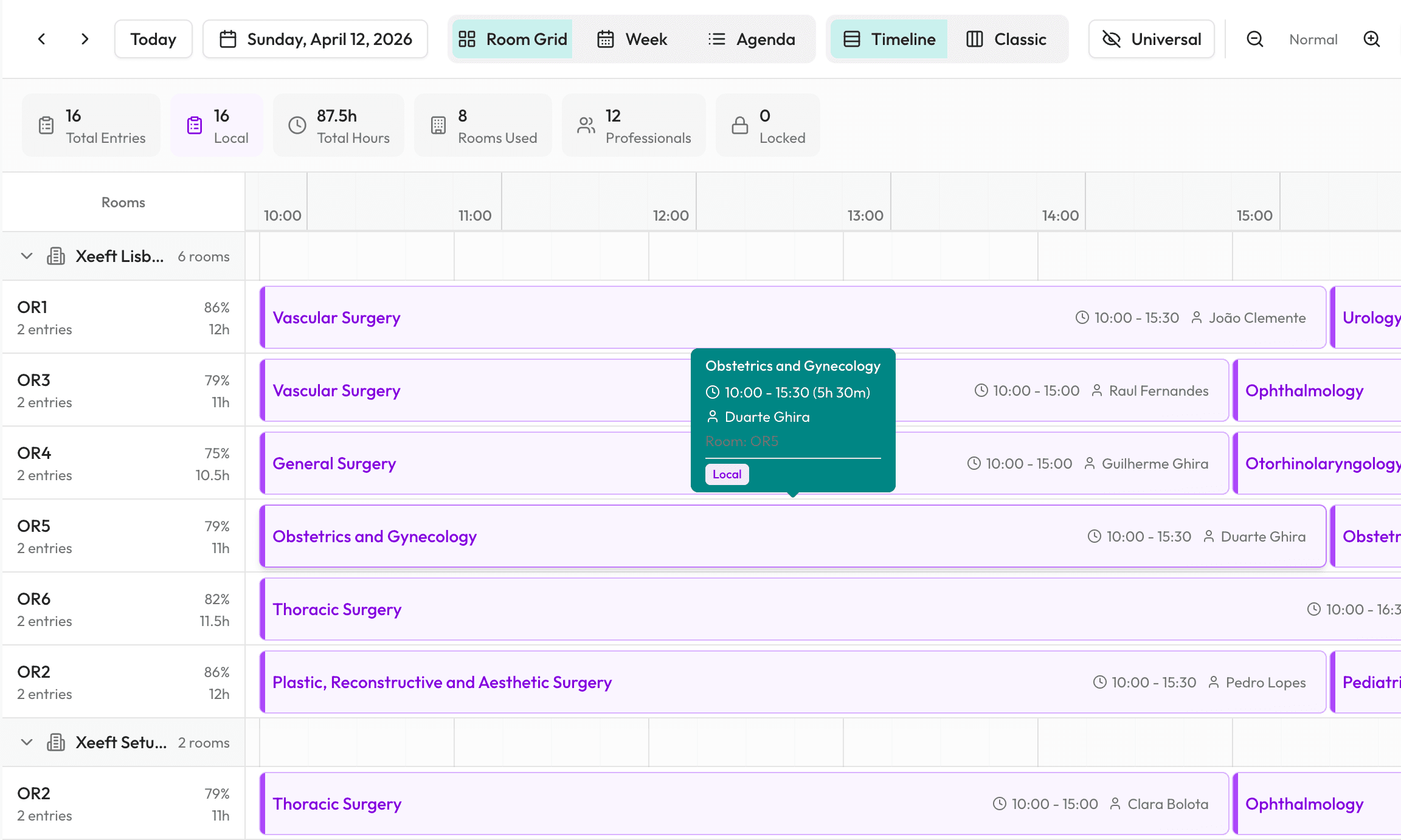Click the forward navigation arrow
Screen dimensions: 1401x840
(85, 38)
